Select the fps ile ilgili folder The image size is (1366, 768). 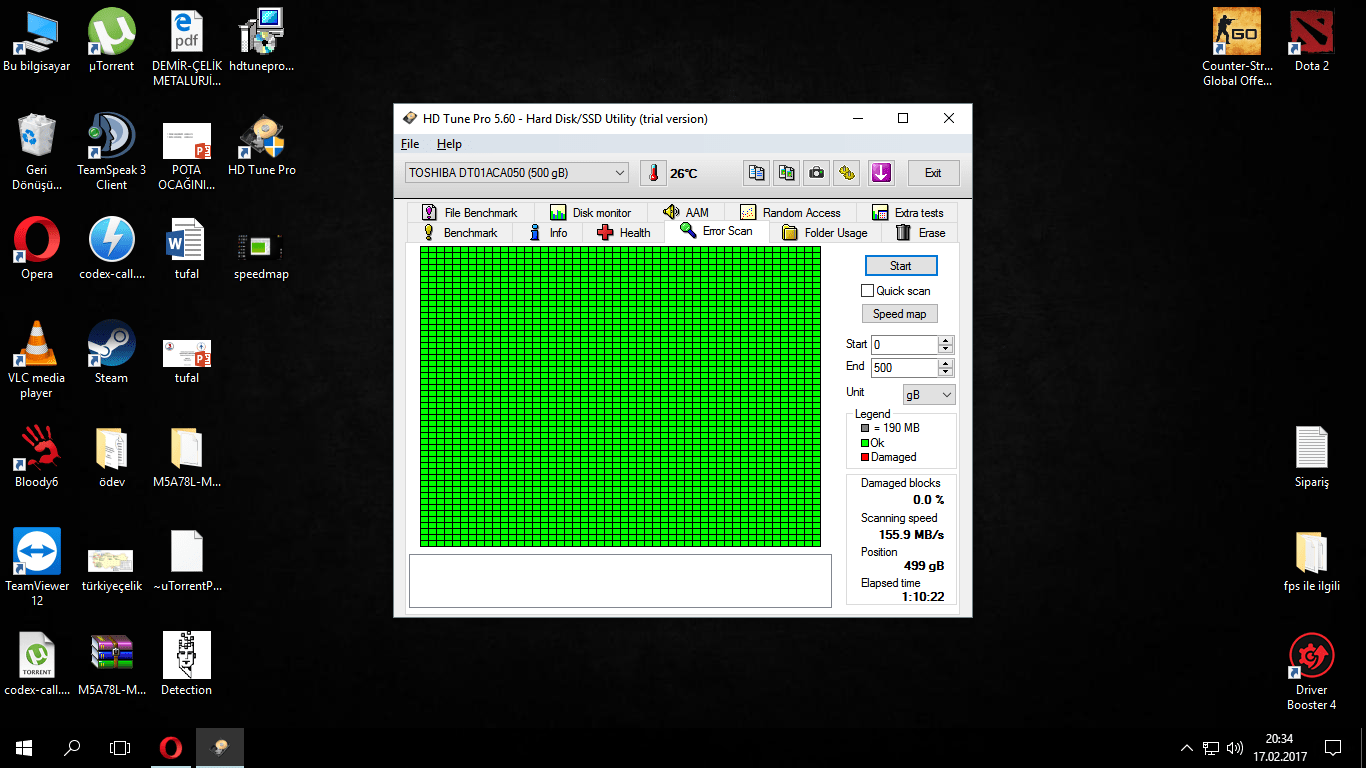click(1312, 561)
